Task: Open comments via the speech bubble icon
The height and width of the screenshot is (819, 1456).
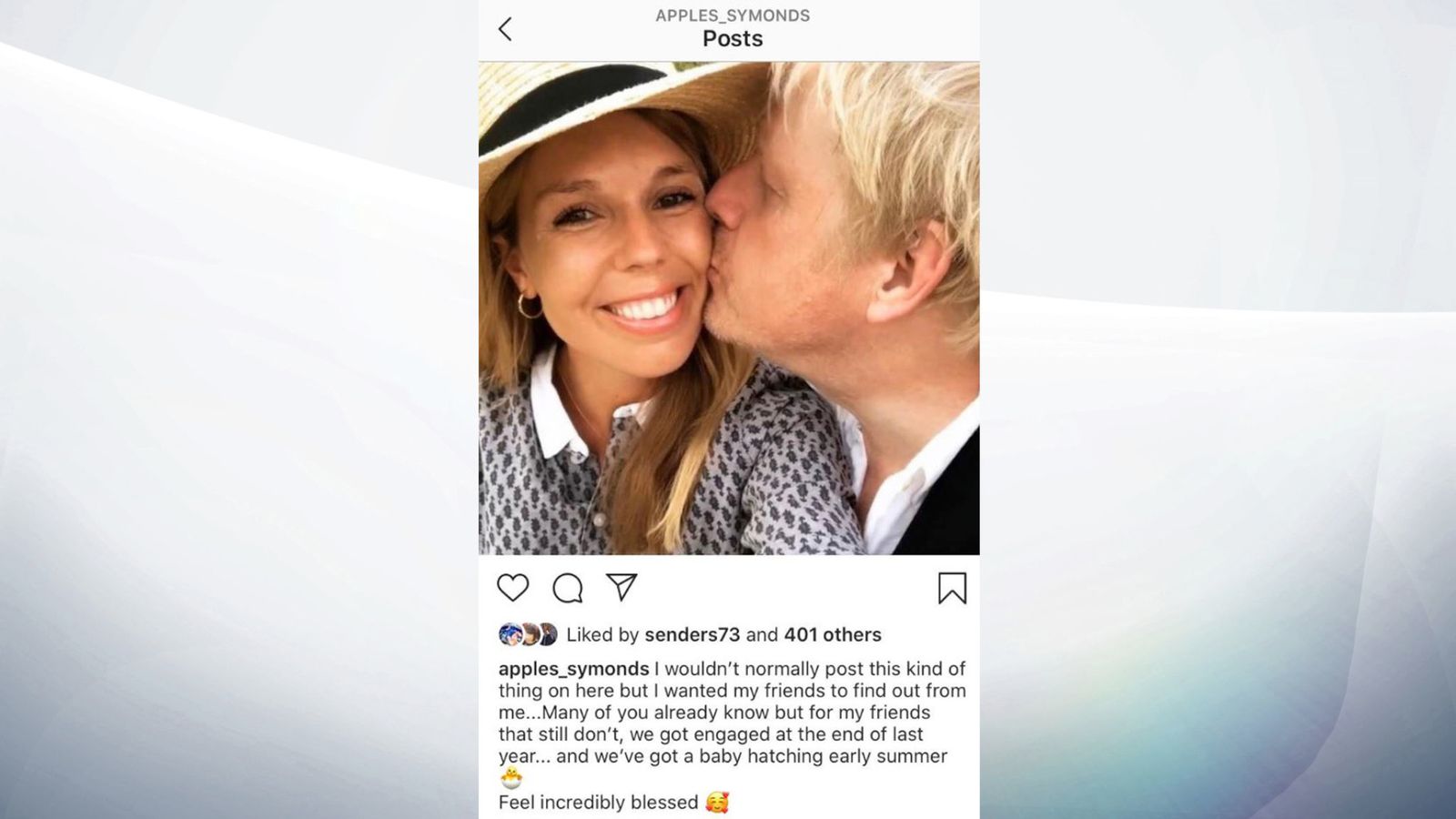Action: [568, 588]
